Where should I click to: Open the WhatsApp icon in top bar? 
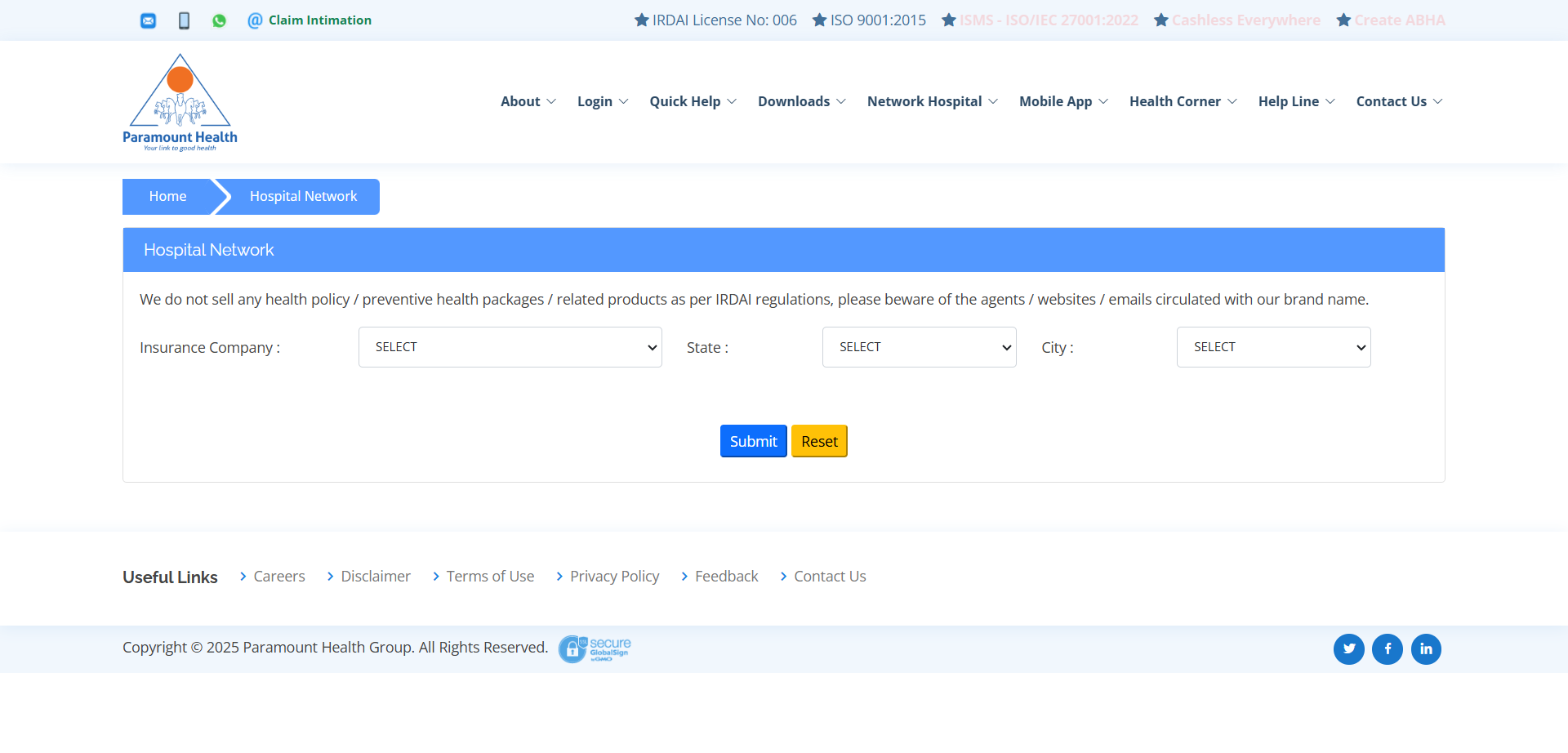point(219,20)
